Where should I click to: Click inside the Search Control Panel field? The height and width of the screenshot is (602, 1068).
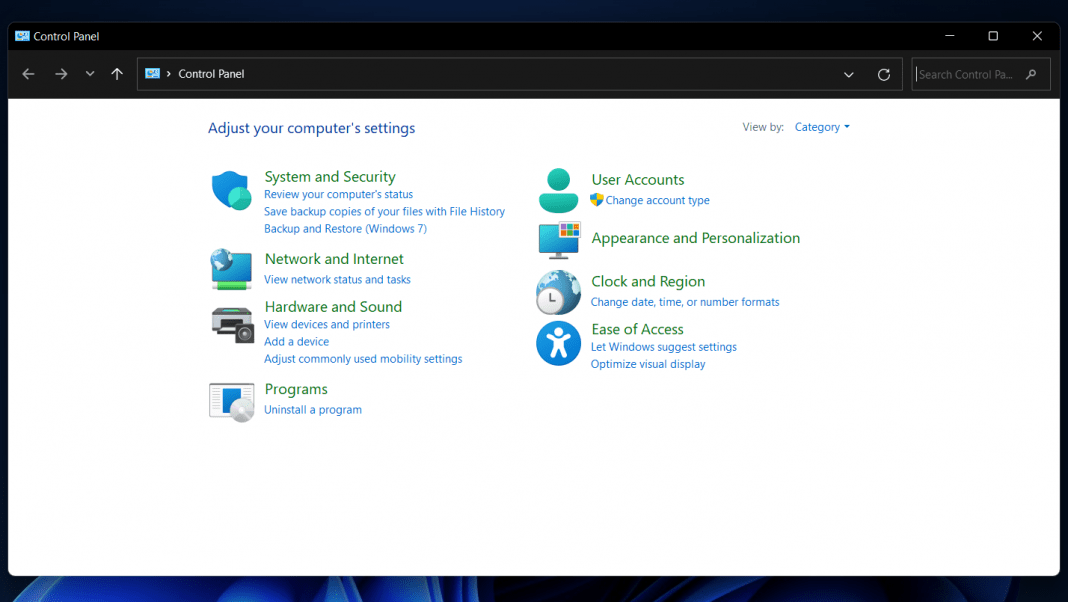[970, 73]
